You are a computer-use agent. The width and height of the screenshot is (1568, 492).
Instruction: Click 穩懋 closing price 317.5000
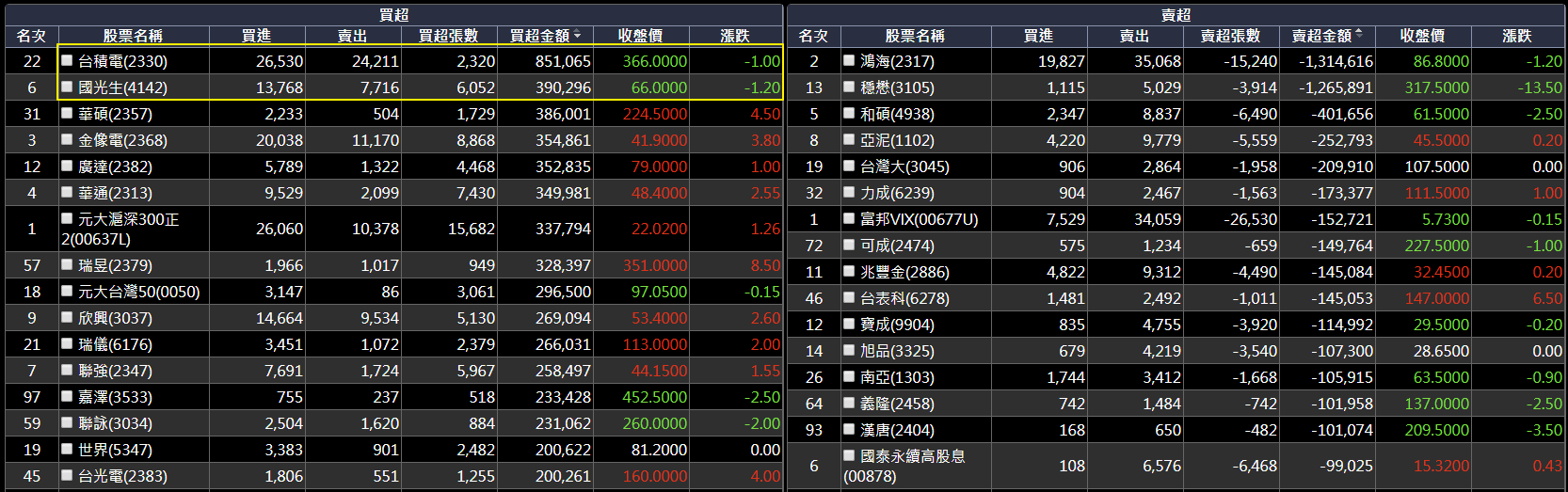[x=1436, y=87]
